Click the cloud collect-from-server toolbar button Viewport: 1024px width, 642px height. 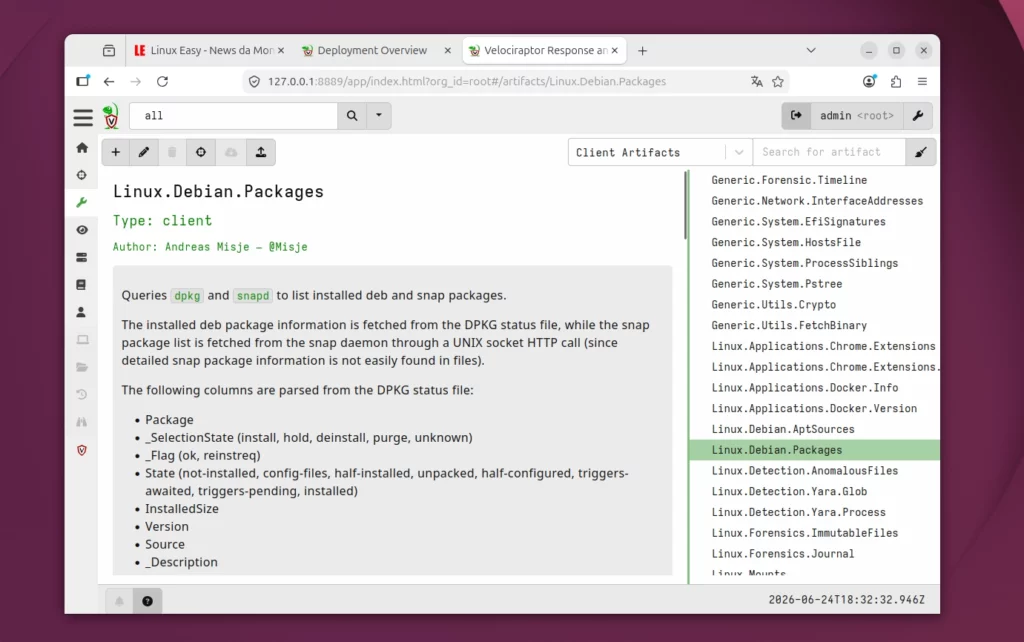point(231,152)
